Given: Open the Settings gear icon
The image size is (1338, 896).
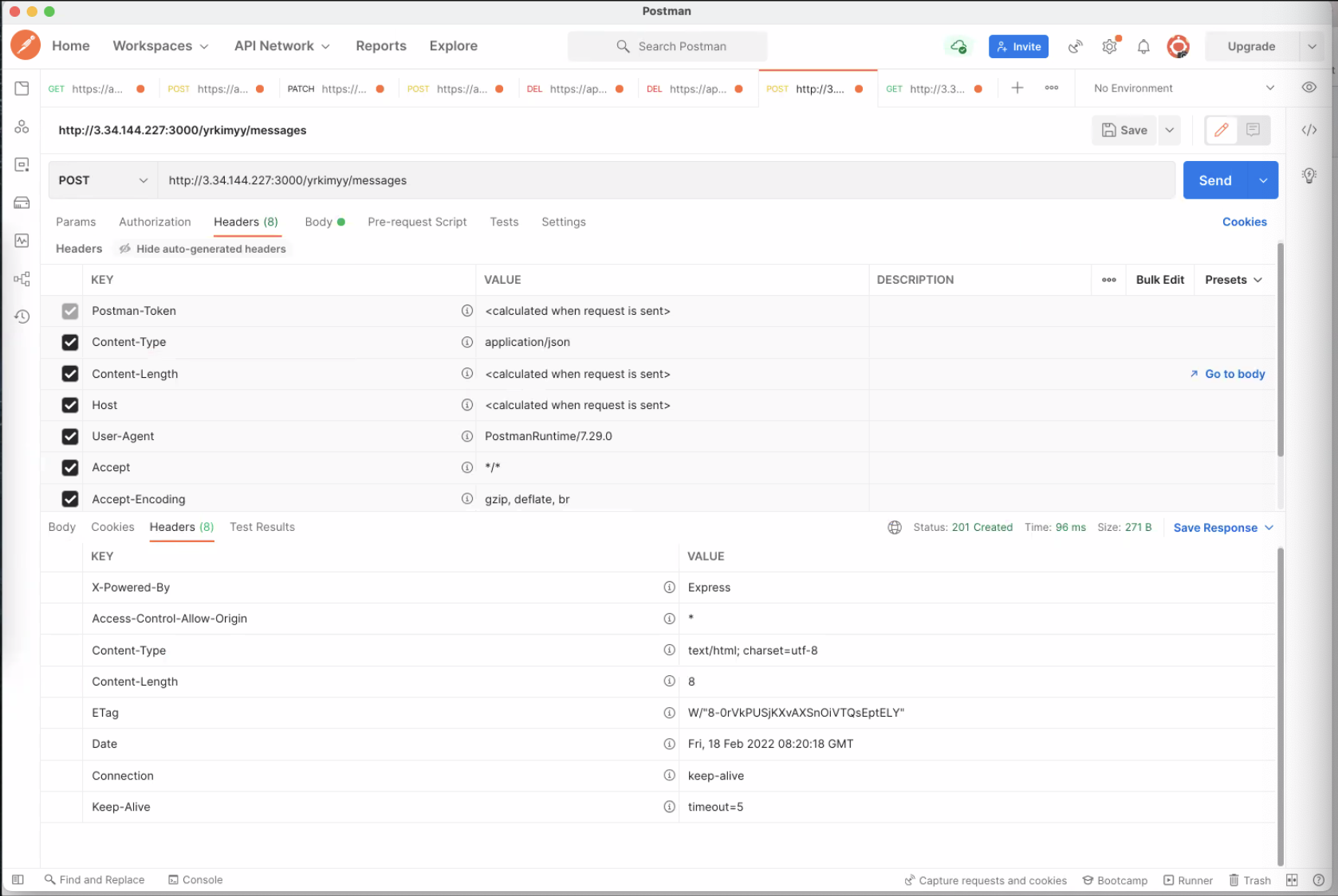Looking at the screenshot, I should 1109,46.
